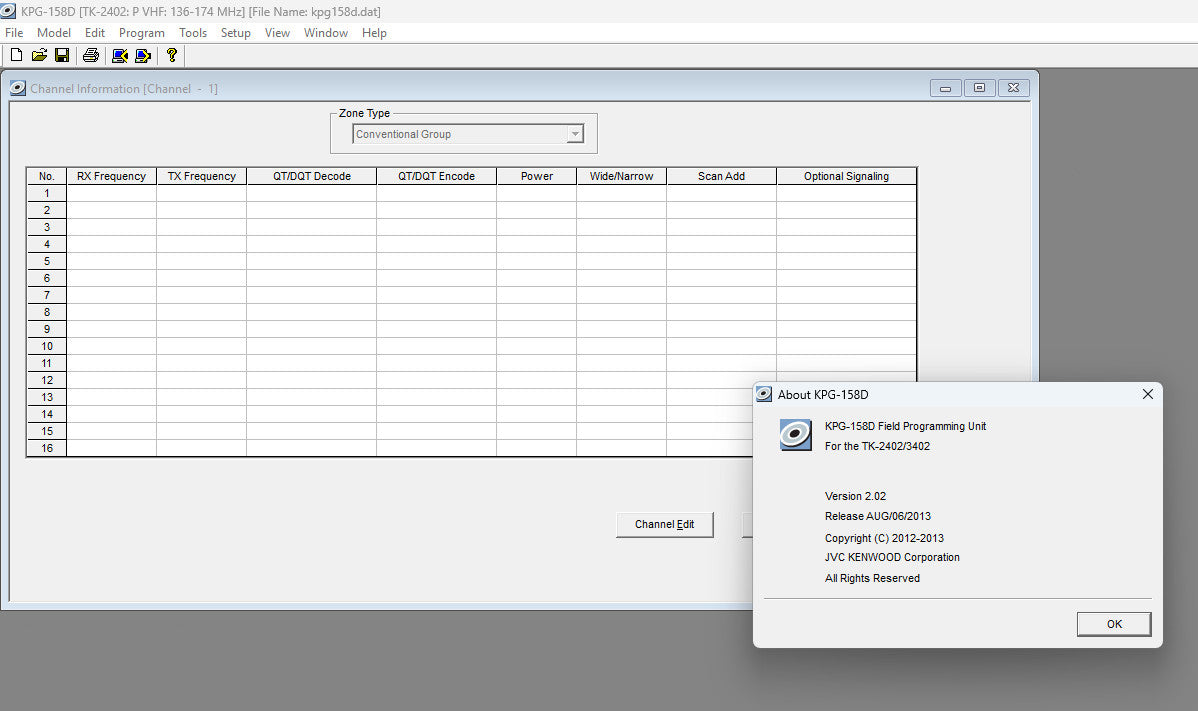Click the Save floppy disk icon
The image size is (1198, 711).
62,55
